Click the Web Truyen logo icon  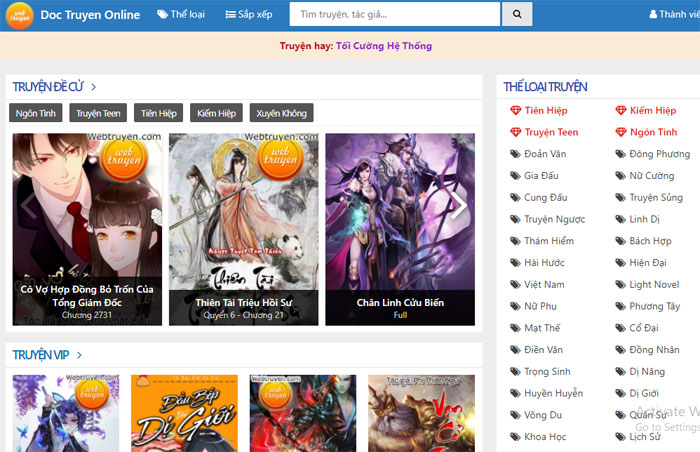(18, 15)
